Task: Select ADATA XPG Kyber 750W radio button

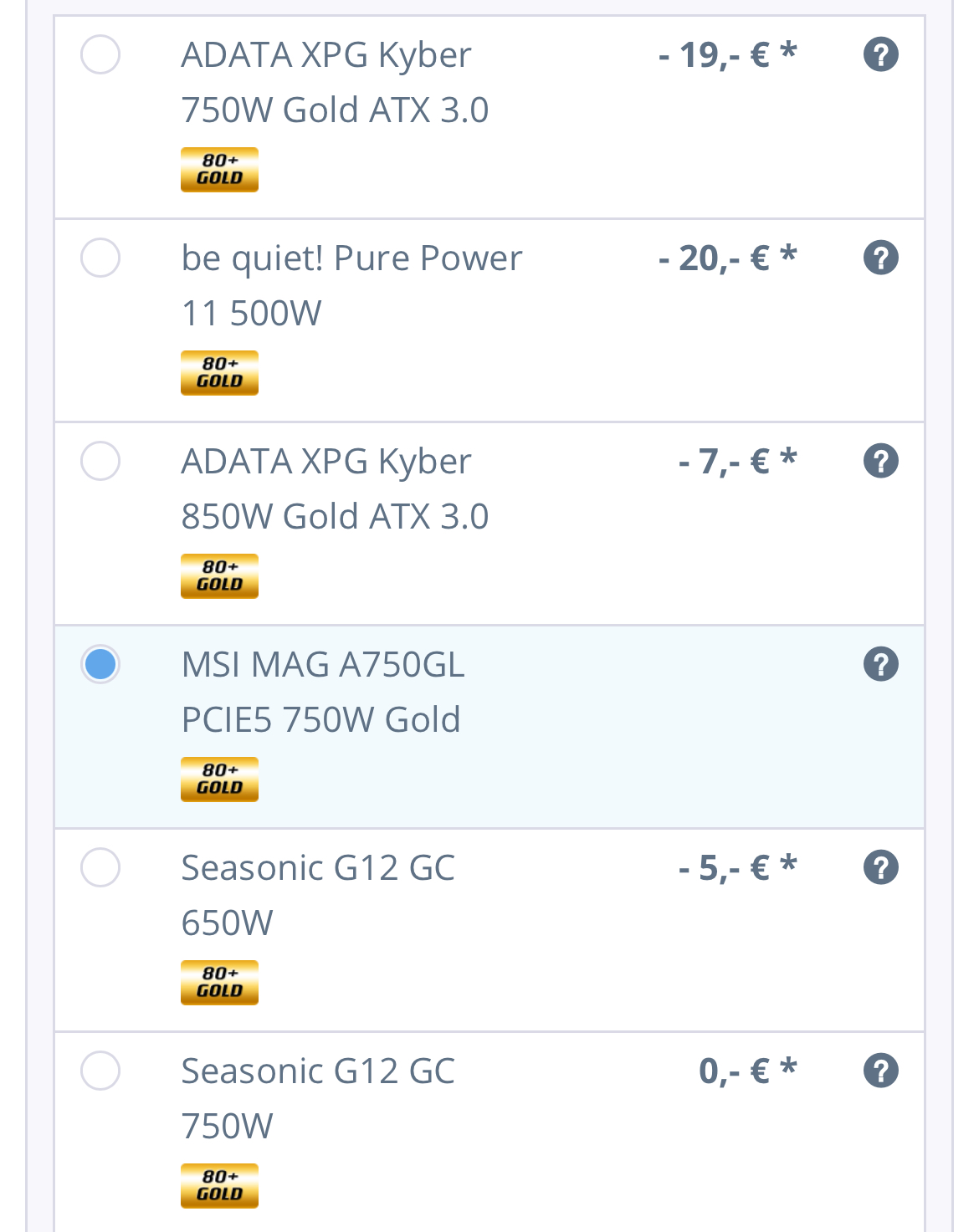Action: click(x=100, y=55)
